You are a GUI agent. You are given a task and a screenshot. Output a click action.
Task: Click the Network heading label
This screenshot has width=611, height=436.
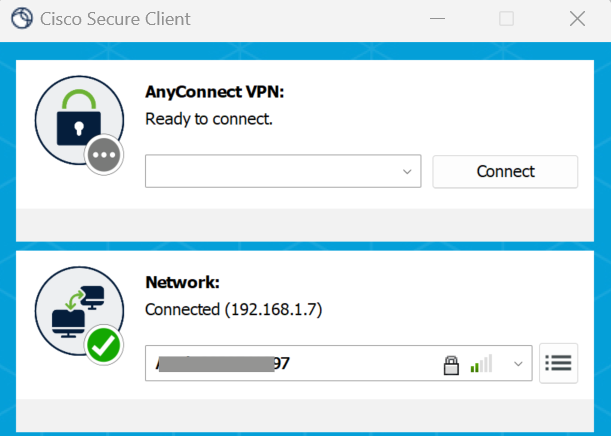(182, 282)
